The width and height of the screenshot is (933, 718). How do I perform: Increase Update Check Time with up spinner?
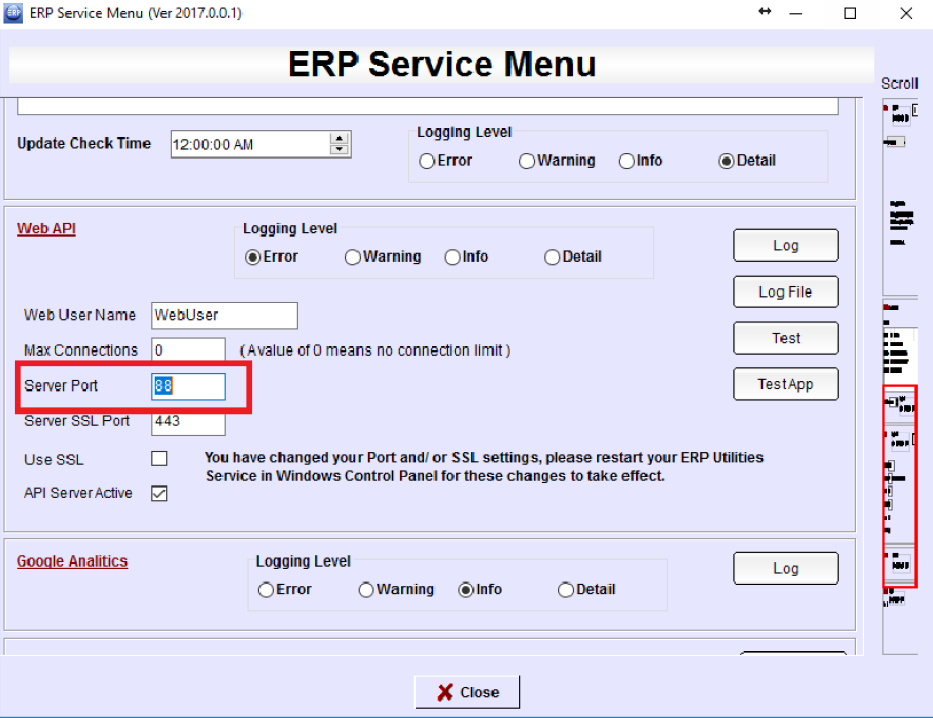click(339, 139)
